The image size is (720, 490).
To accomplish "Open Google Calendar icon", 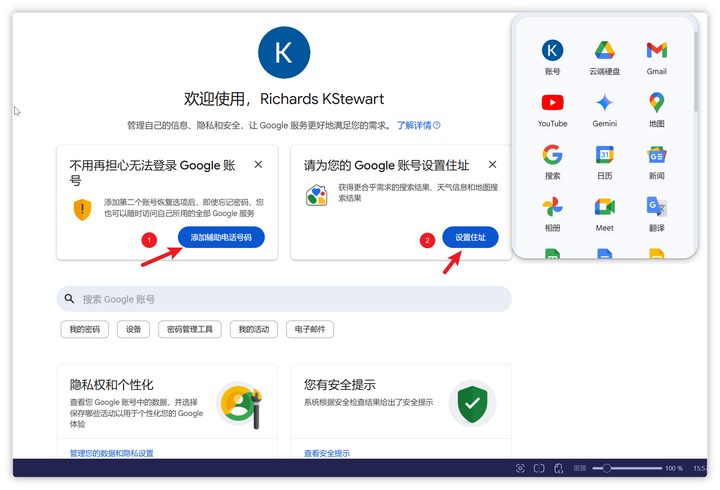I will (604, 154).
